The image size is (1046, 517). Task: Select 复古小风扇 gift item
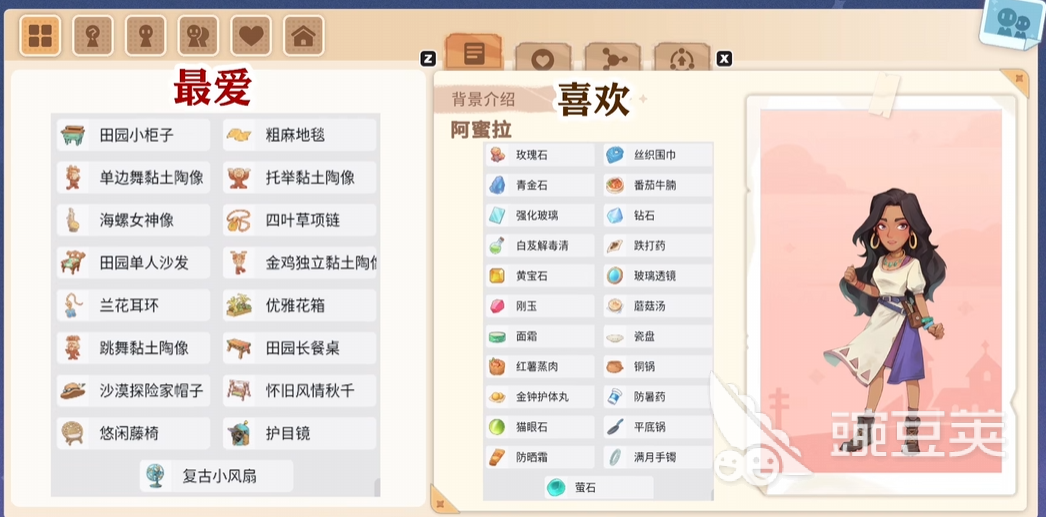(x=217, y=476)
